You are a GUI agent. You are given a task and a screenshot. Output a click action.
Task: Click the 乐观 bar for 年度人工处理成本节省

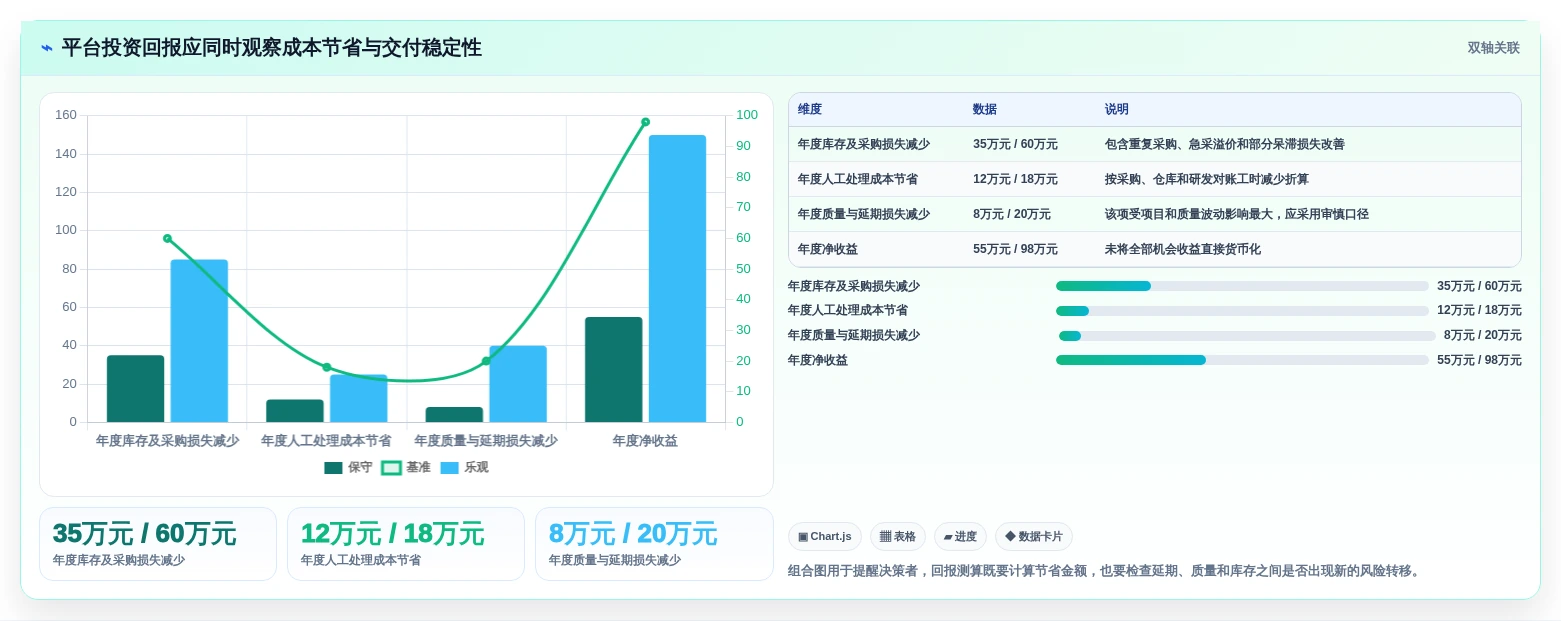pyautogui.click(x=358, y=398)
